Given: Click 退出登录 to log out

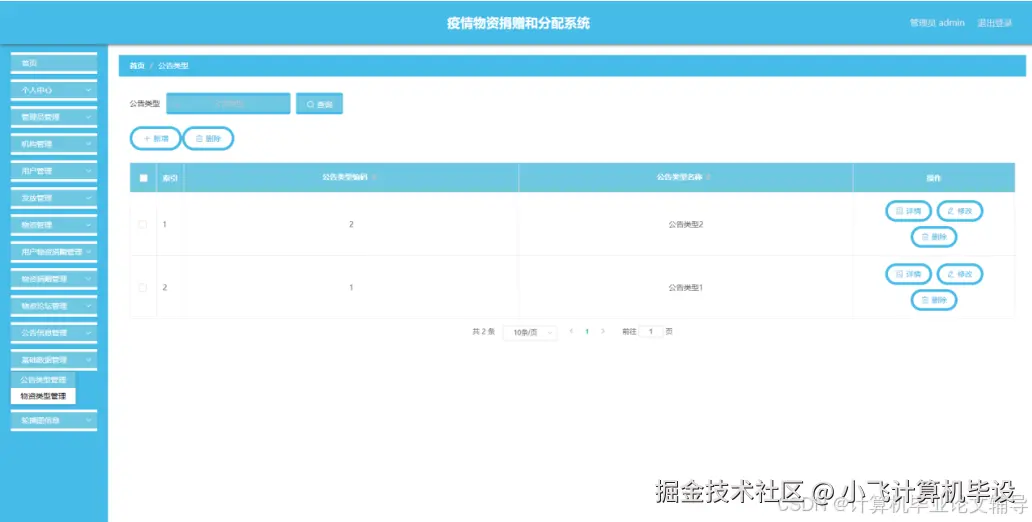Looking at the screenshot, I should (x=994, y=23).
